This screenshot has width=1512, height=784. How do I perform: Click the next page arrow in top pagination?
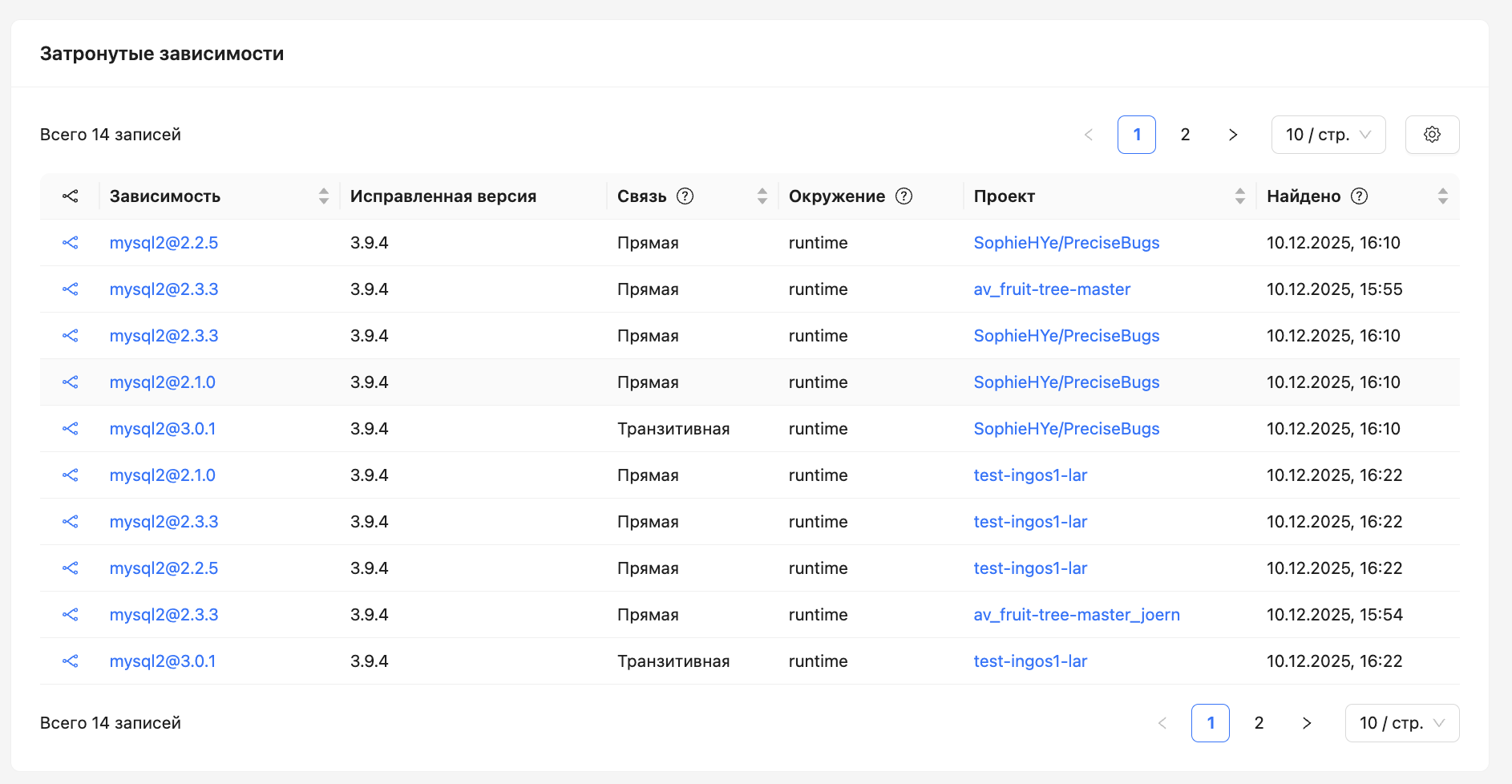[1233, 134]
